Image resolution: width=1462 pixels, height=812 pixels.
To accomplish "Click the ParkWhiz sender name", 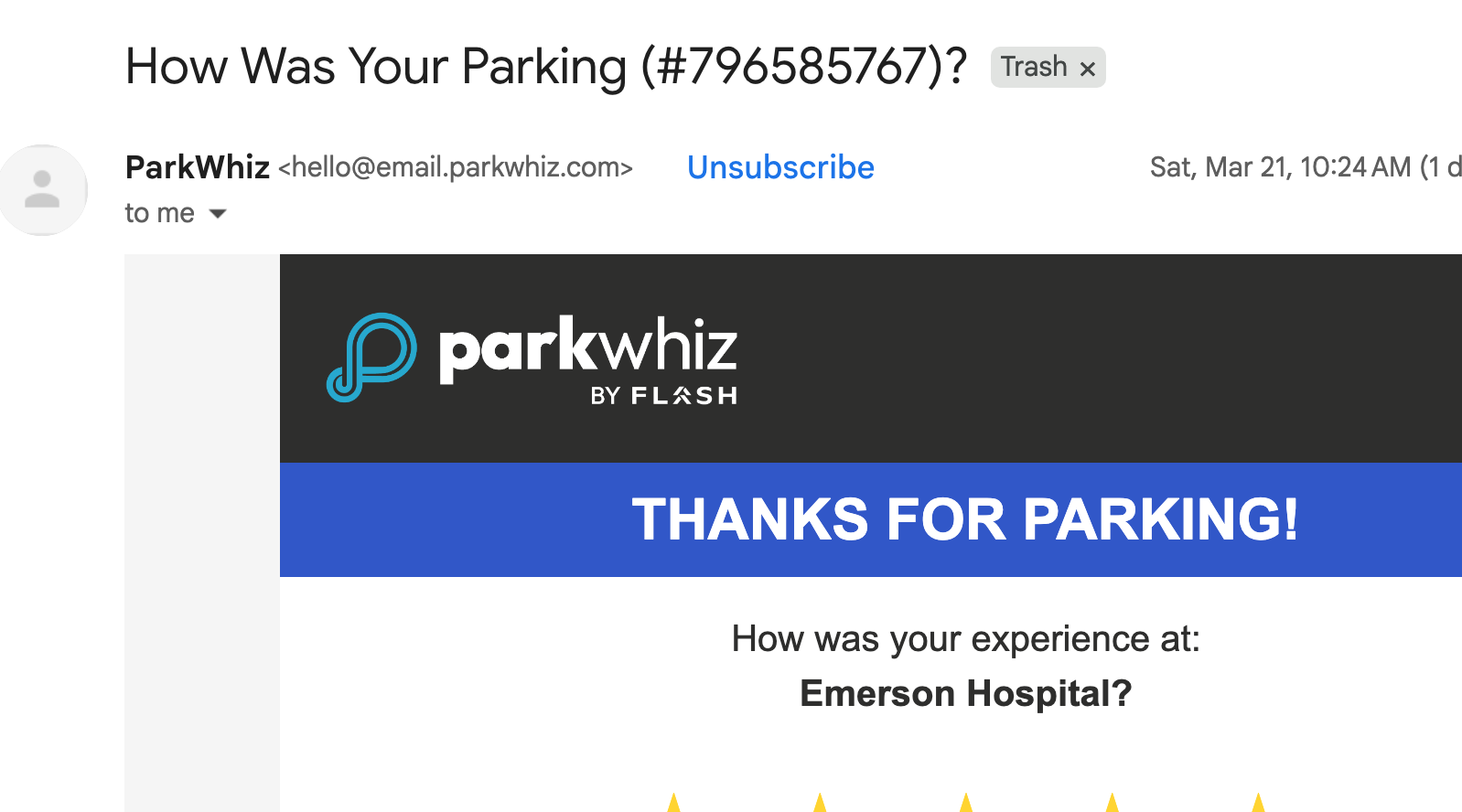I will pos(198,167).
